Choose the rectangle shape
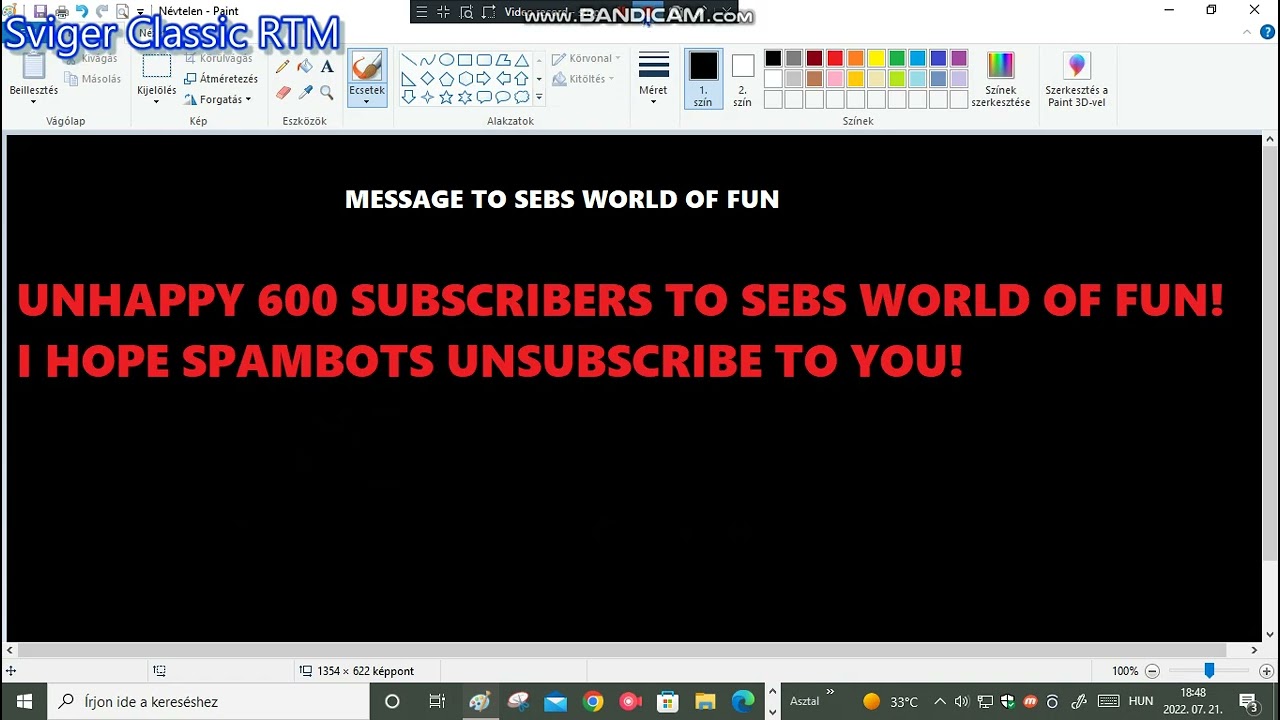 [465, 60]
